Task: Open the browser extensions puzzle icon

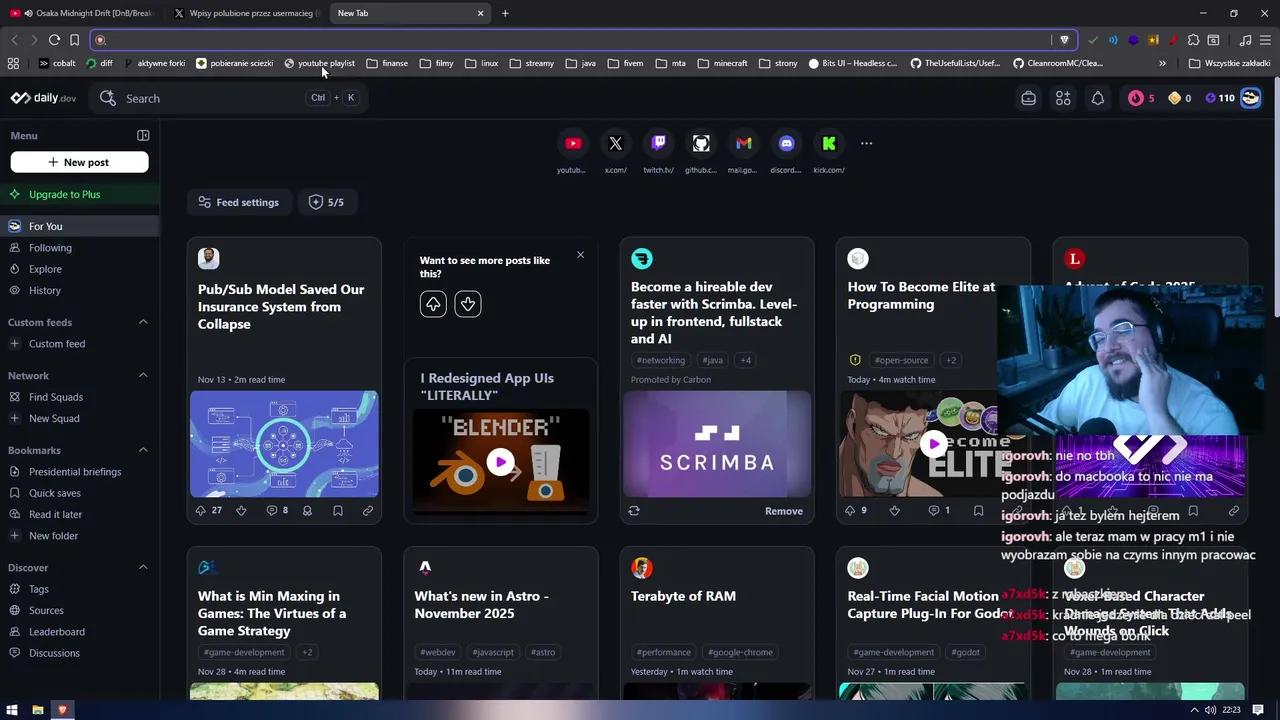Action: [x=1193, y=40]
